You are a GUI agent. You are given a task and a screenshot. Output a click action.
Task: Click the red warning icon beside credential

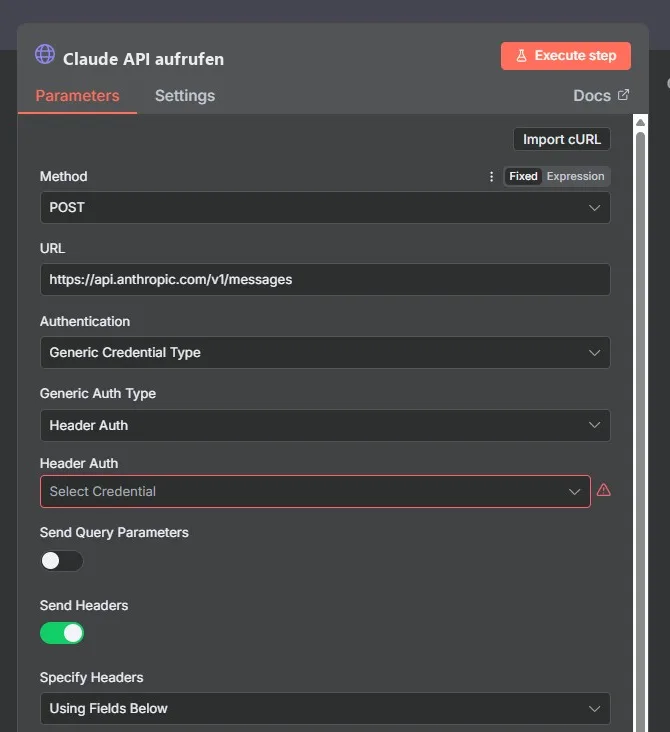click(x=604, y=490)
